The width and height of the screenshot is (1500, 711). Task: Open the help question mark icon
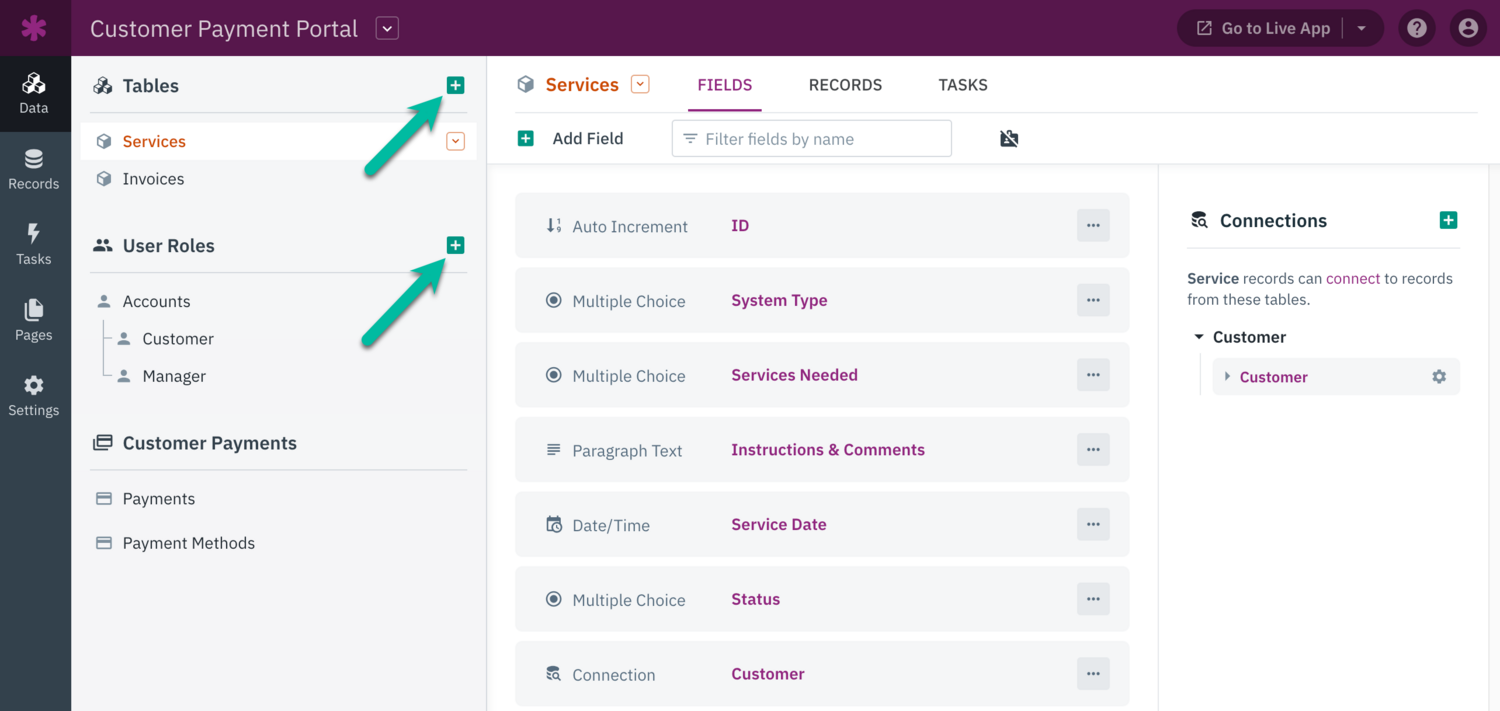pos(1417,28)
